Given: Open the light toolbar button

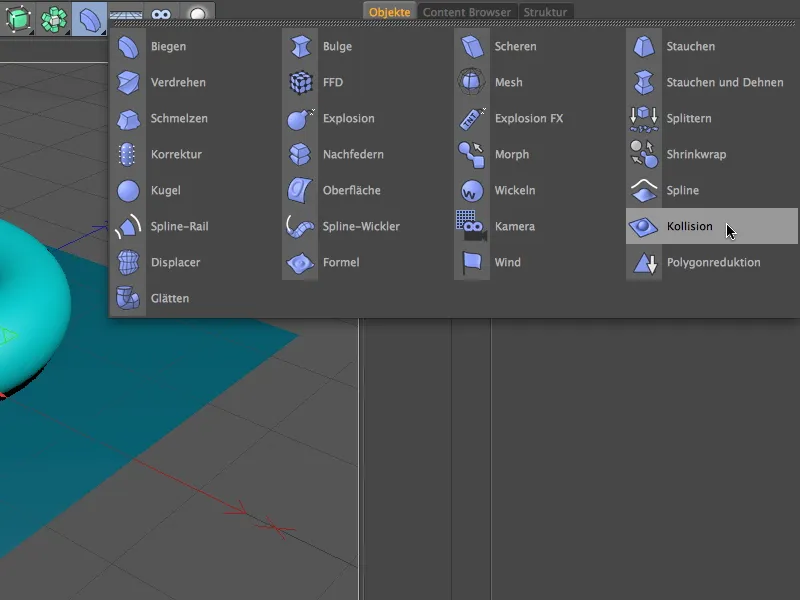Looking at the screenshot, I should click(197, 14).
